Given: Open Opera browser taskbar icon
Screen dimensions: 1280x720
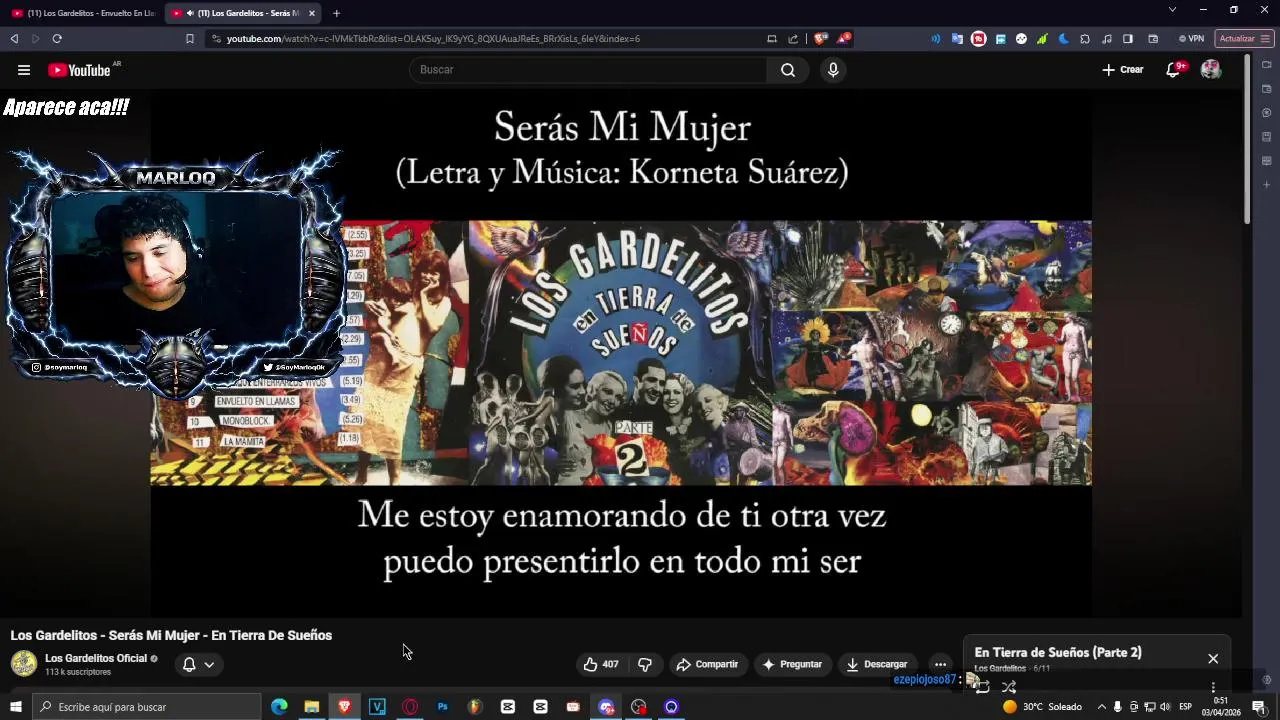Looking at the screenshot, I should tap(410, 707).
